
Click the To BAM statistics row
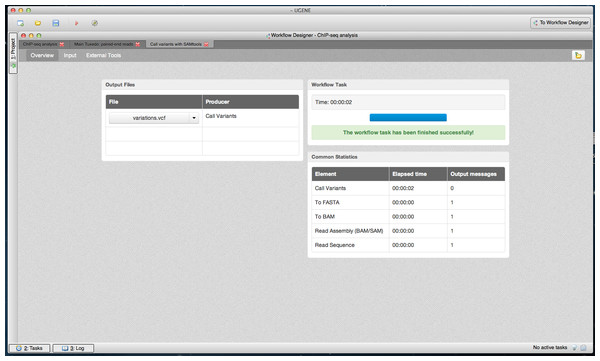tap(408, 217)
